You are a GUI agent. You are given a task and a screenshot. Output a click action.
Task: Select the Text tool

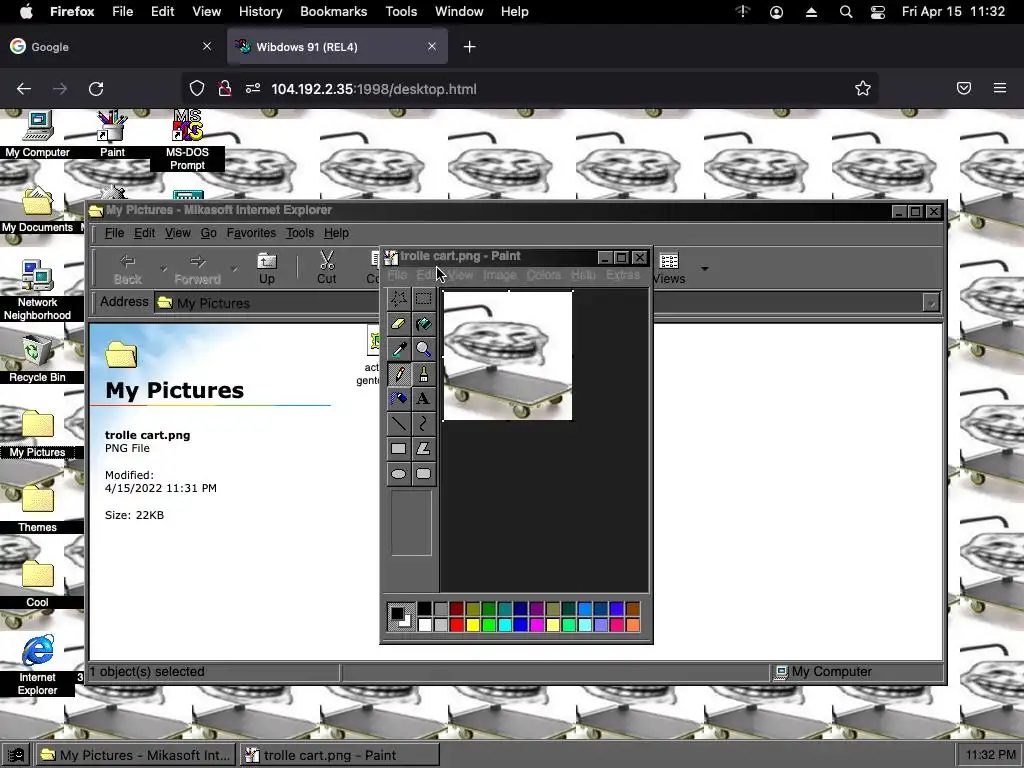coord(424,399)
